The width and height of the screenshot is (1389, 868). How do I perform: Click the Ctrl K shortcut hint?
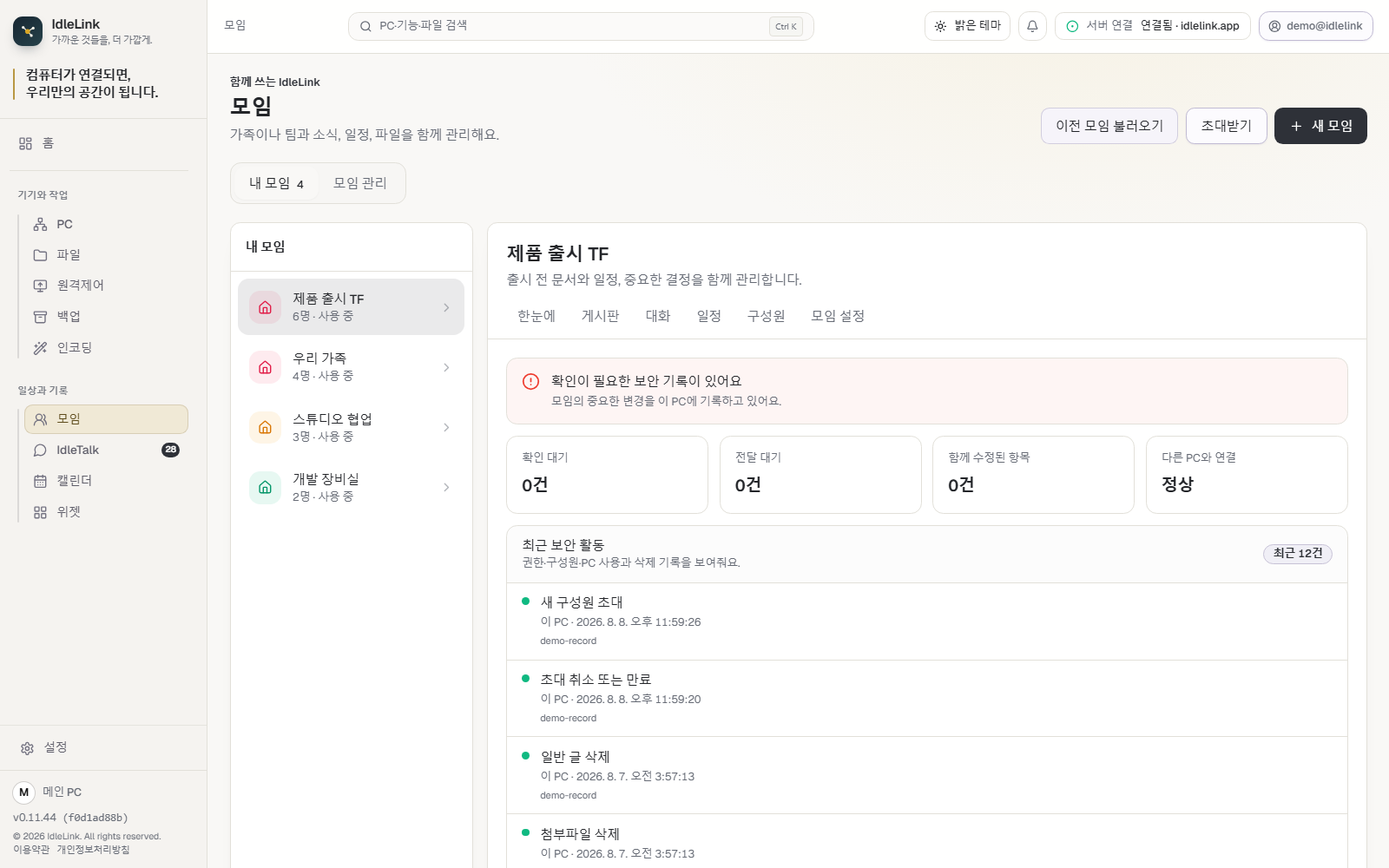click(x=786, y=27)
